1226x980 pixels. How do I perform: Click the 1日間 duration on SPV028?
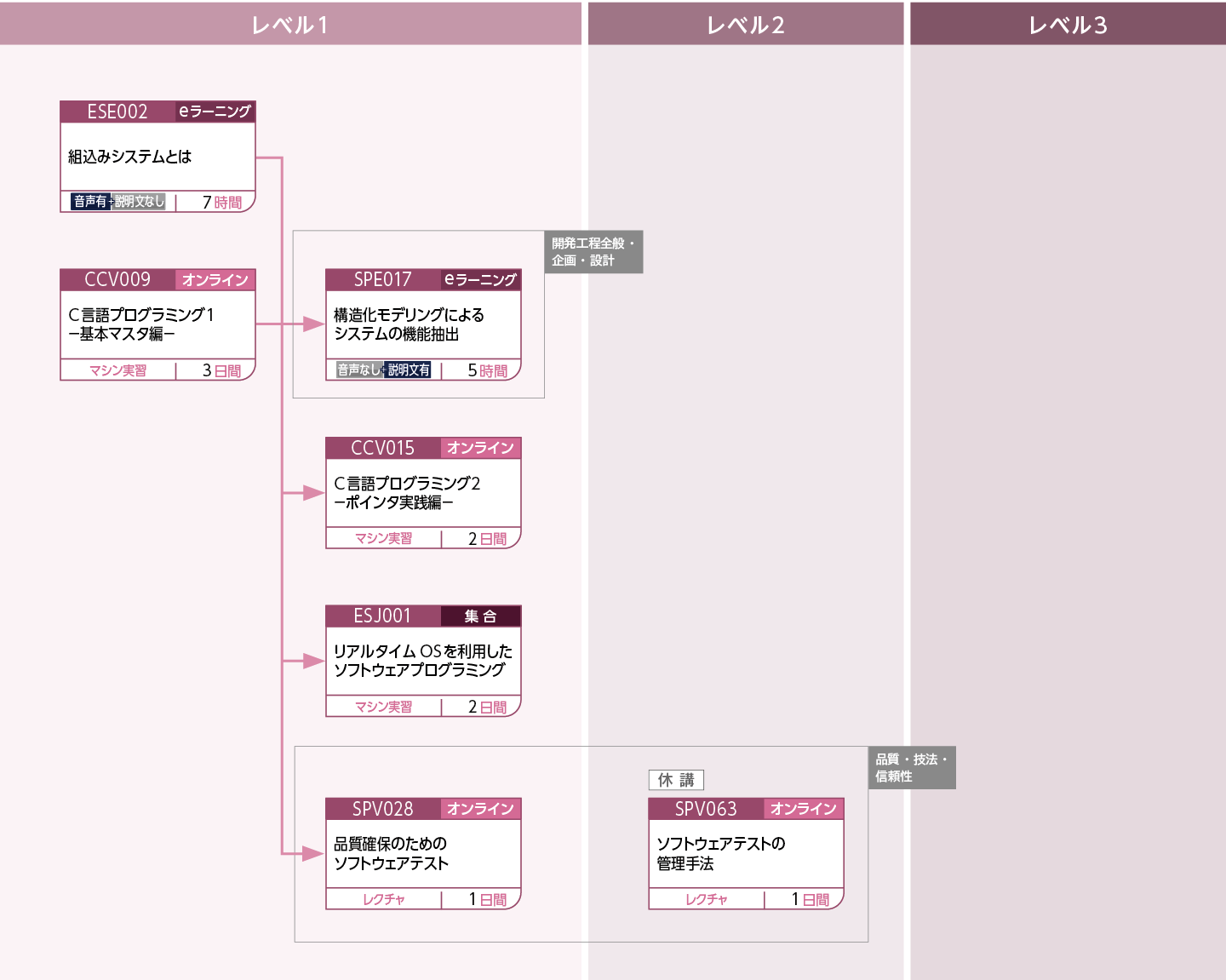click(488, 899)
